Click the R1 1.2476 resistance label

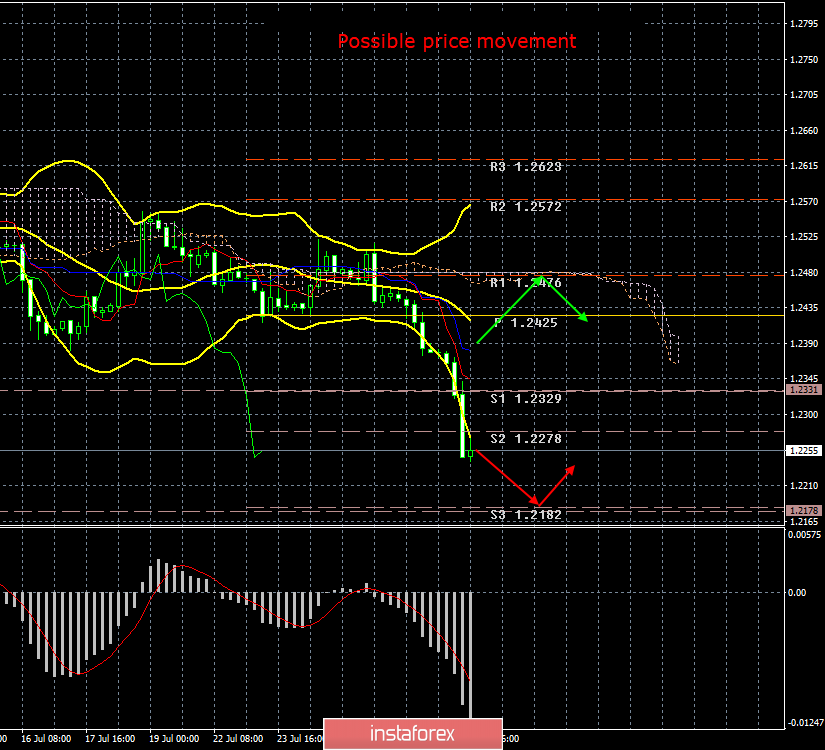point(526,283)
